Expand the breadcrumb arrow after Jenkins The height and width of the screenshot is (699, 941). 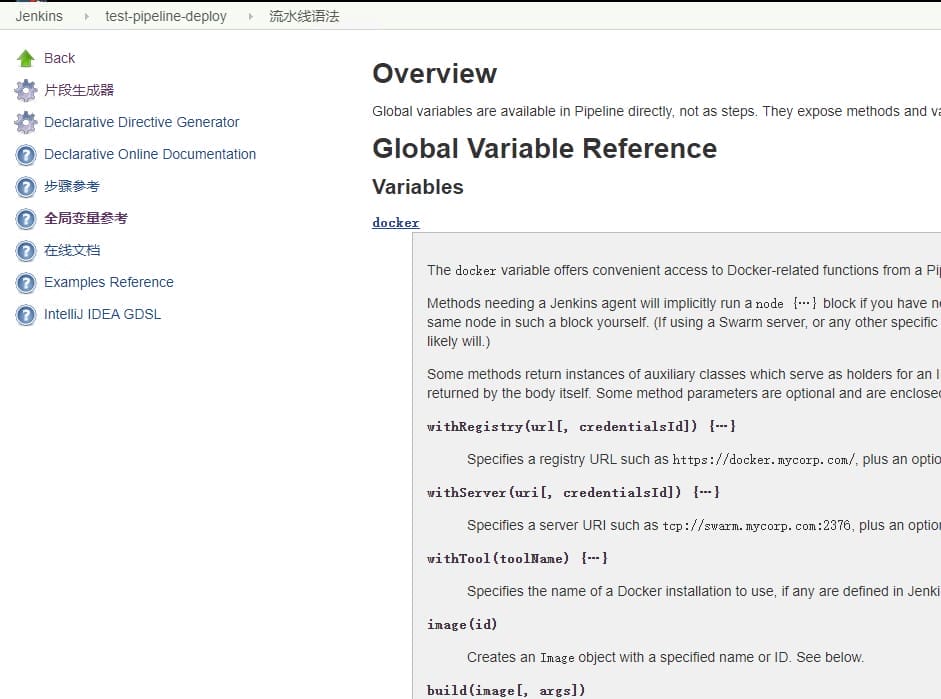click(85, 16)
